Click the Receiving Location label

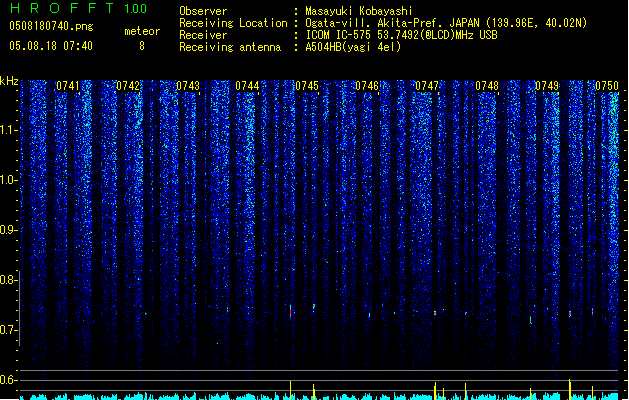click(233, 23)
